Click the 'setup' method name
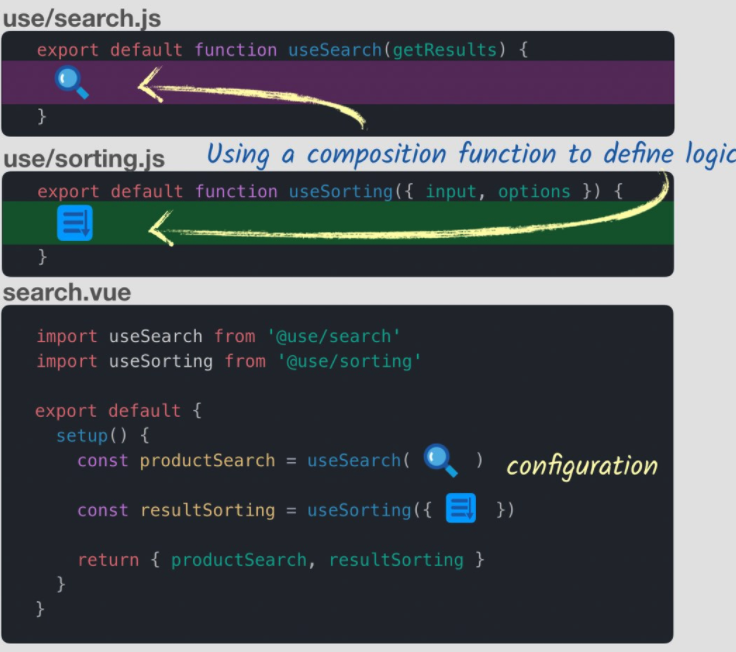Image resolution: width=736 pixels, height=652 pixels. (x=82, y=436)
